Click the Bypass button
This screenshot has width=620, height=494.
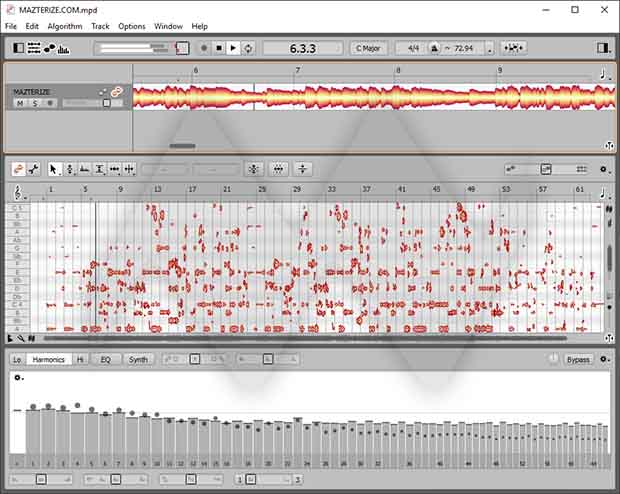click(578, 360)
